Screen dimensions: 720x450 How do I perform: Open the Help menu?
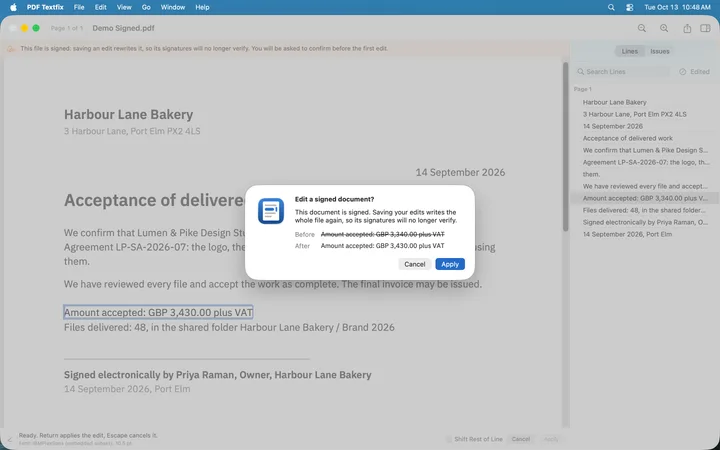(x=202, y=7)
